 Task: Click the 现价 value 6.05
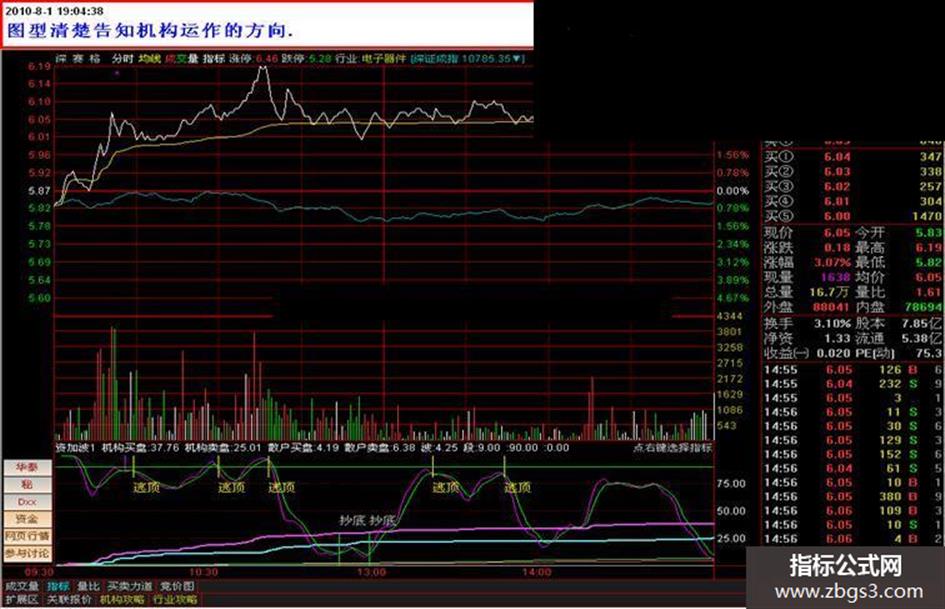coord(837,232)
